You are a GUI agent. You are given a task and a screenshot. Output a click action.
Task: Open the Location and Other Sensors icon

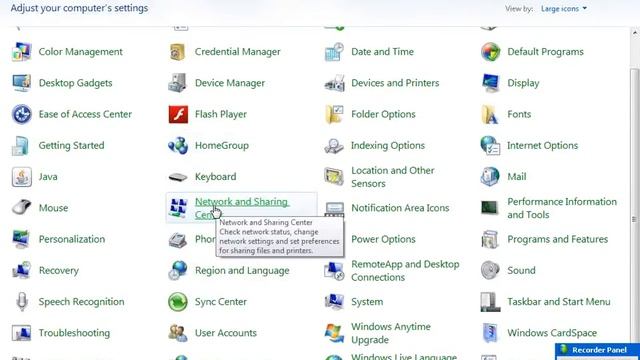(334, 177)
